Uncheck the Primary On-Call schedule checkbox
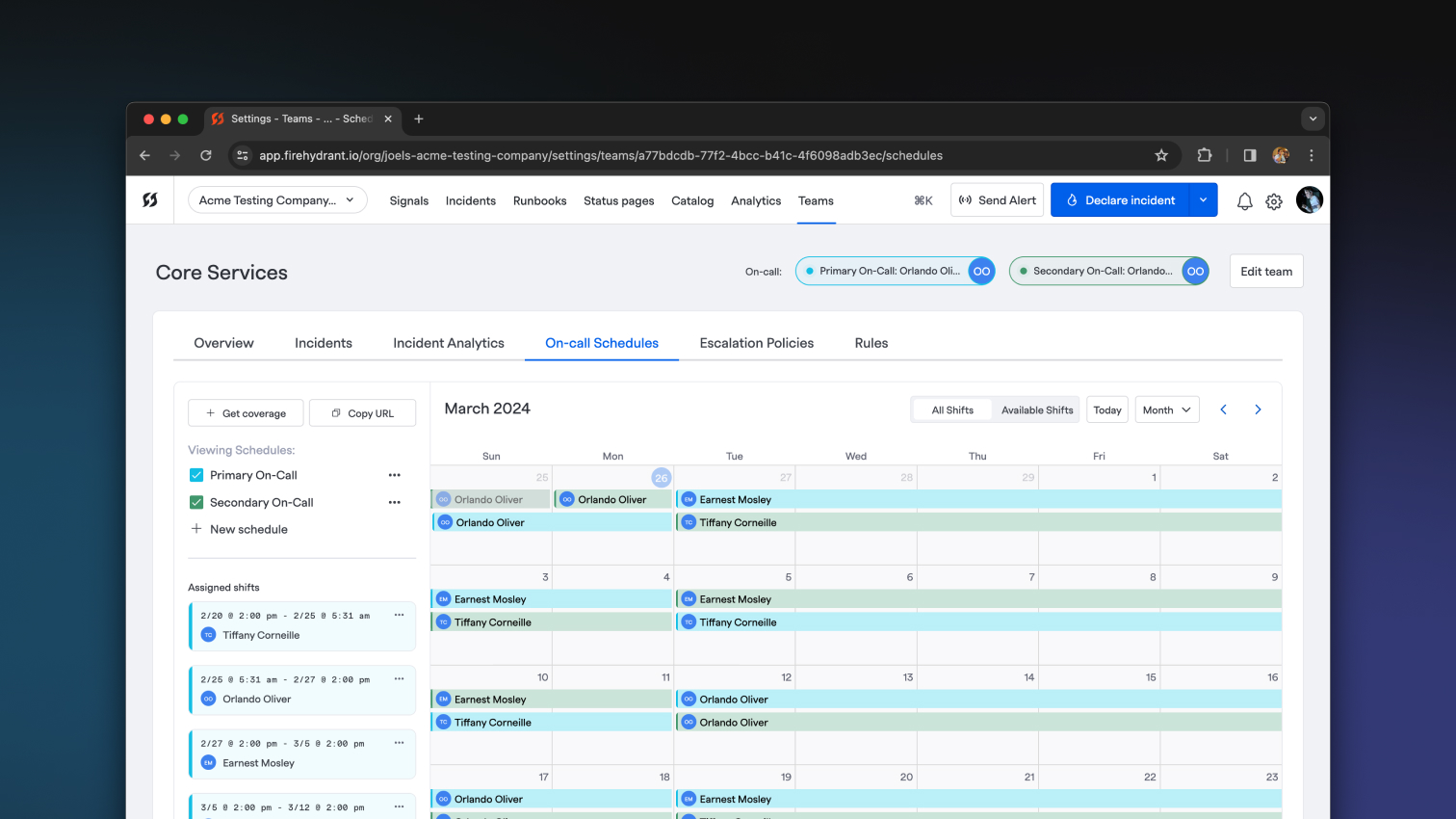This screenshot has height=819, width=1456. 196,475
